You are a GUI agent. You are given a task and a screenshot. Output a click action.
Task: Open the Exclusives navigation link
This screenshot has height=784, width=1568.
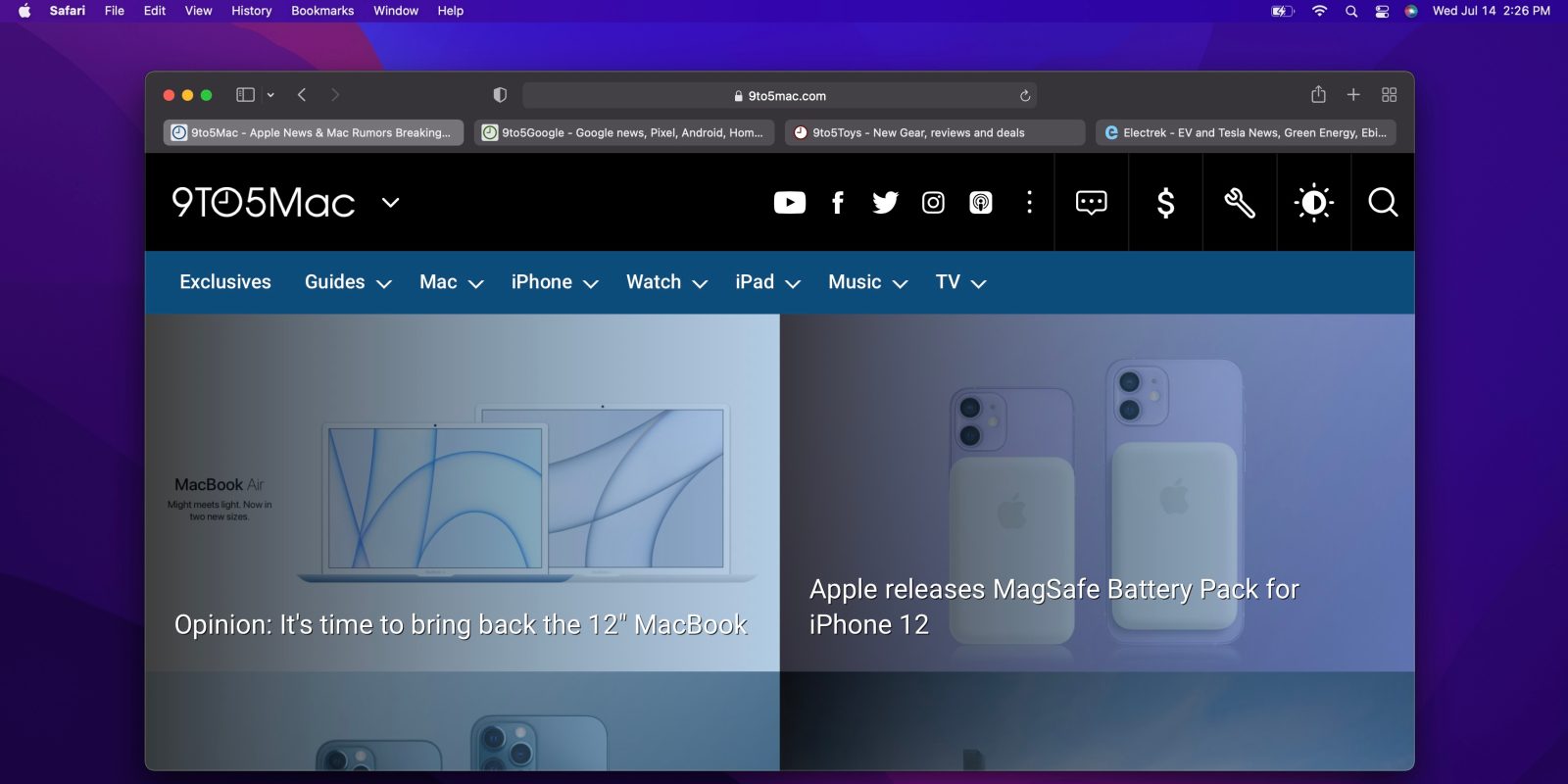225,282
